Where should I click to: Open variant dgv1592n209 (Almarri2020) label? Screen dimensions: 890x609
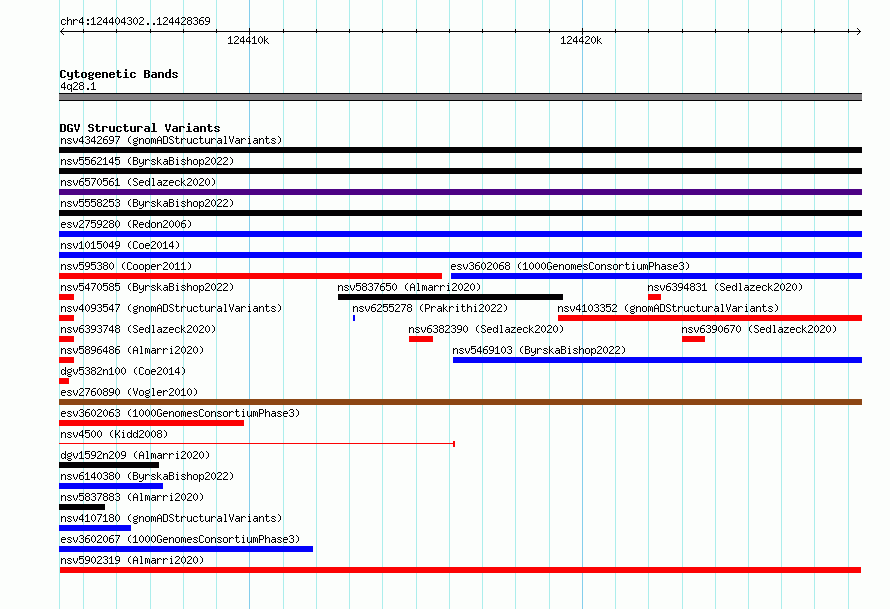135,455
